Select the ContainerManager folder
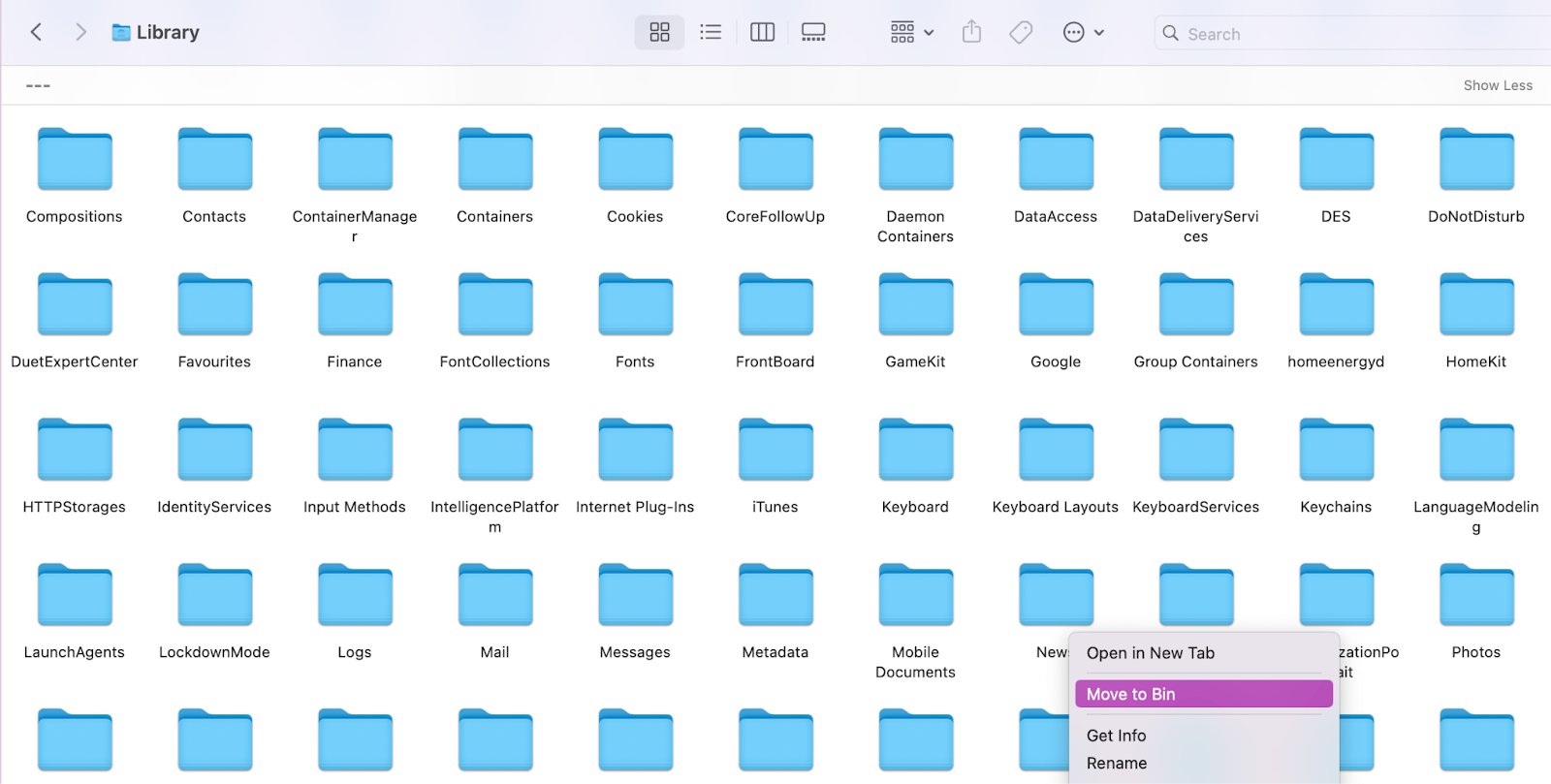Viewport: 1551px width, 784px height. tap(355, 160)
